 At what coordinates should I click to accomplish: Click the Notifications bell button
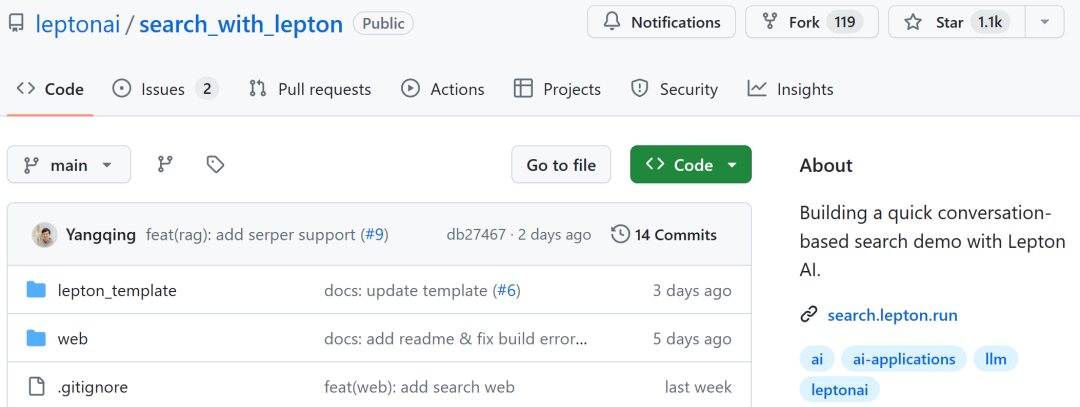(x=661, y=22)
